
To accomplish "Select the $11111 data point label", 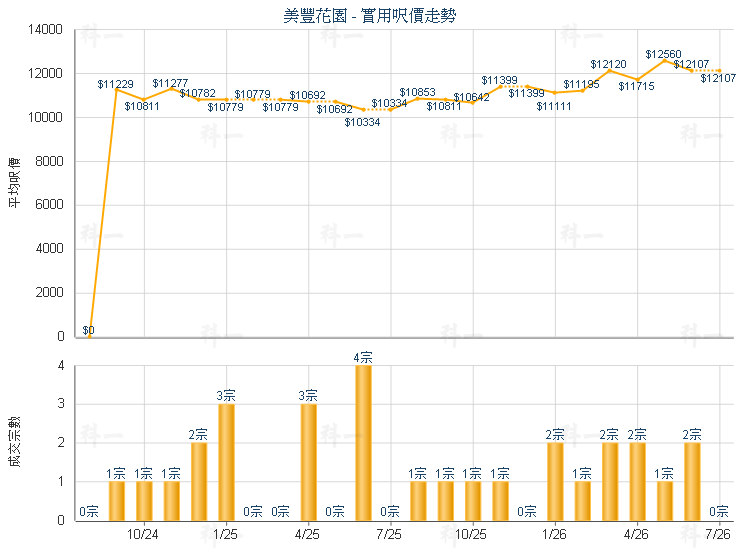I will [554, 106].
